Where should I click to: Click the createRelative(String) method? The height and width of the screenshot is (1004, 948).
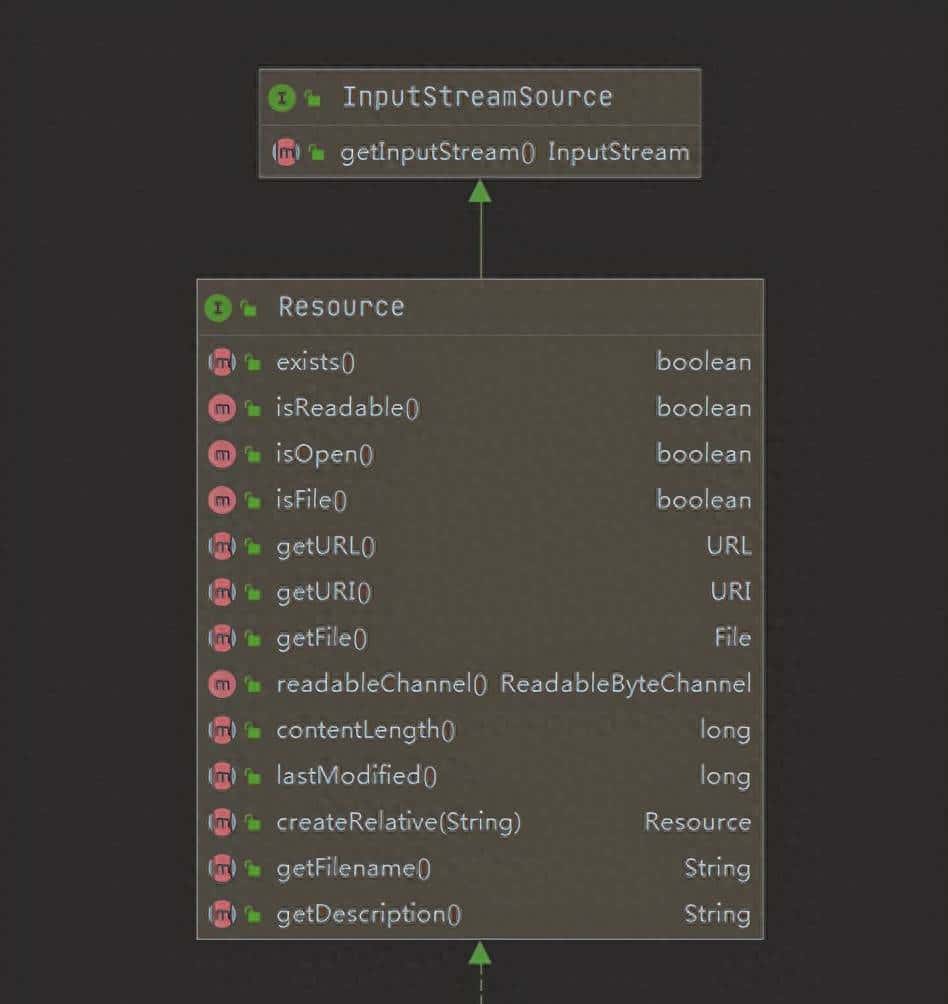(x=398, y=822)
